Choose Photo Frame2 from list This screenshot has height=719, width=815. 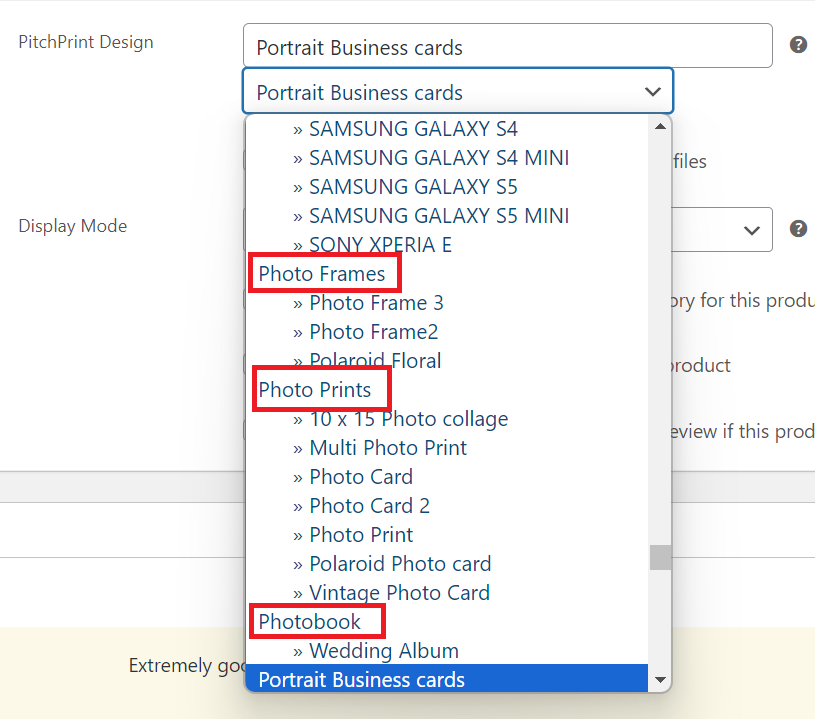click(447, 332)
